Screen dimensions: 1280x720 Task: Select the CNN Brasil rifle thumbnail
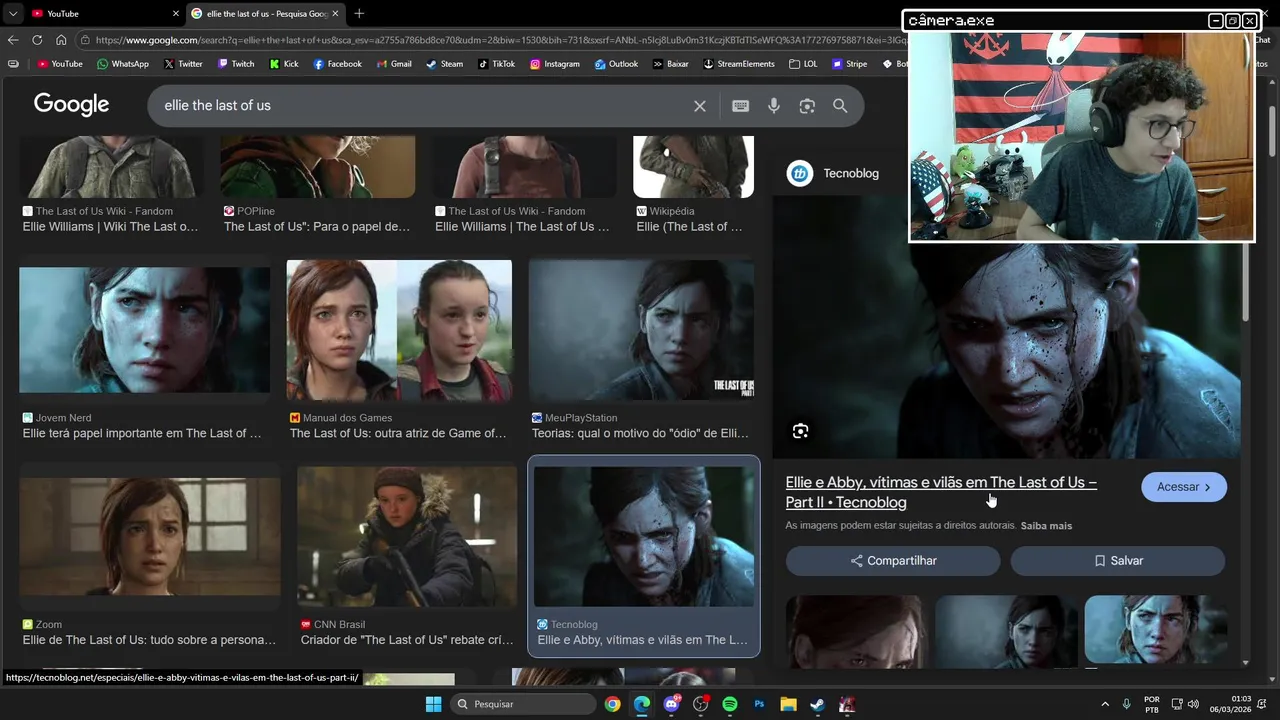[x=407, y=537]
